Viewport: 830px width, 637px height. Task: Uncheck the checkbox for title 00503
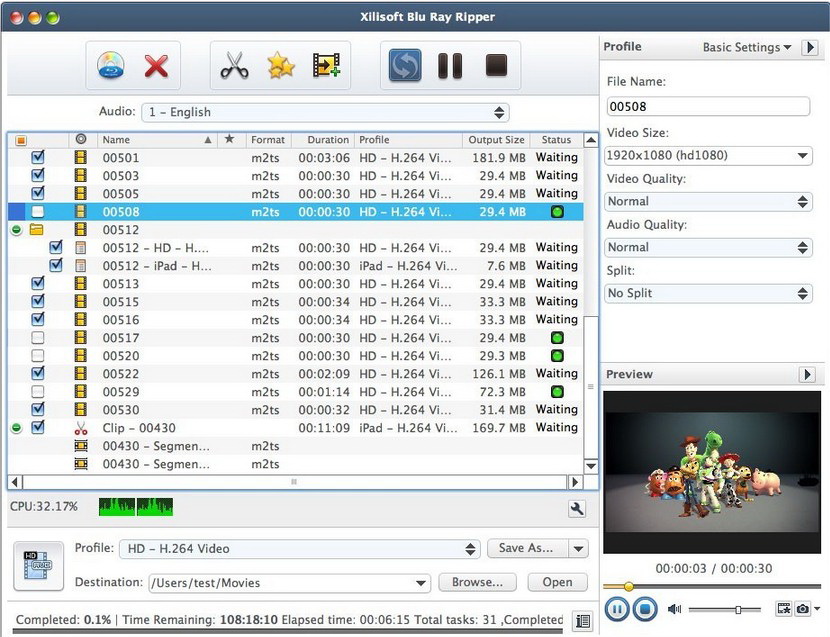click(x=38, y=175)
